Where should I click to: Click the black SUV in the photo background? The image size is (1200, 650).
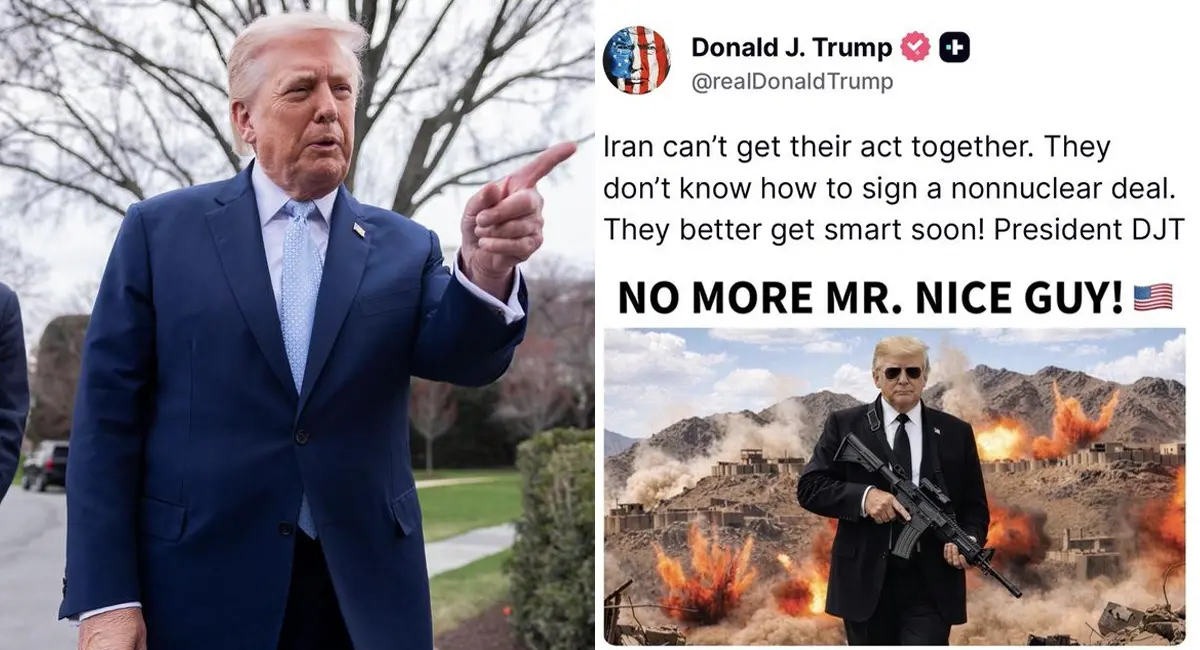44,465
